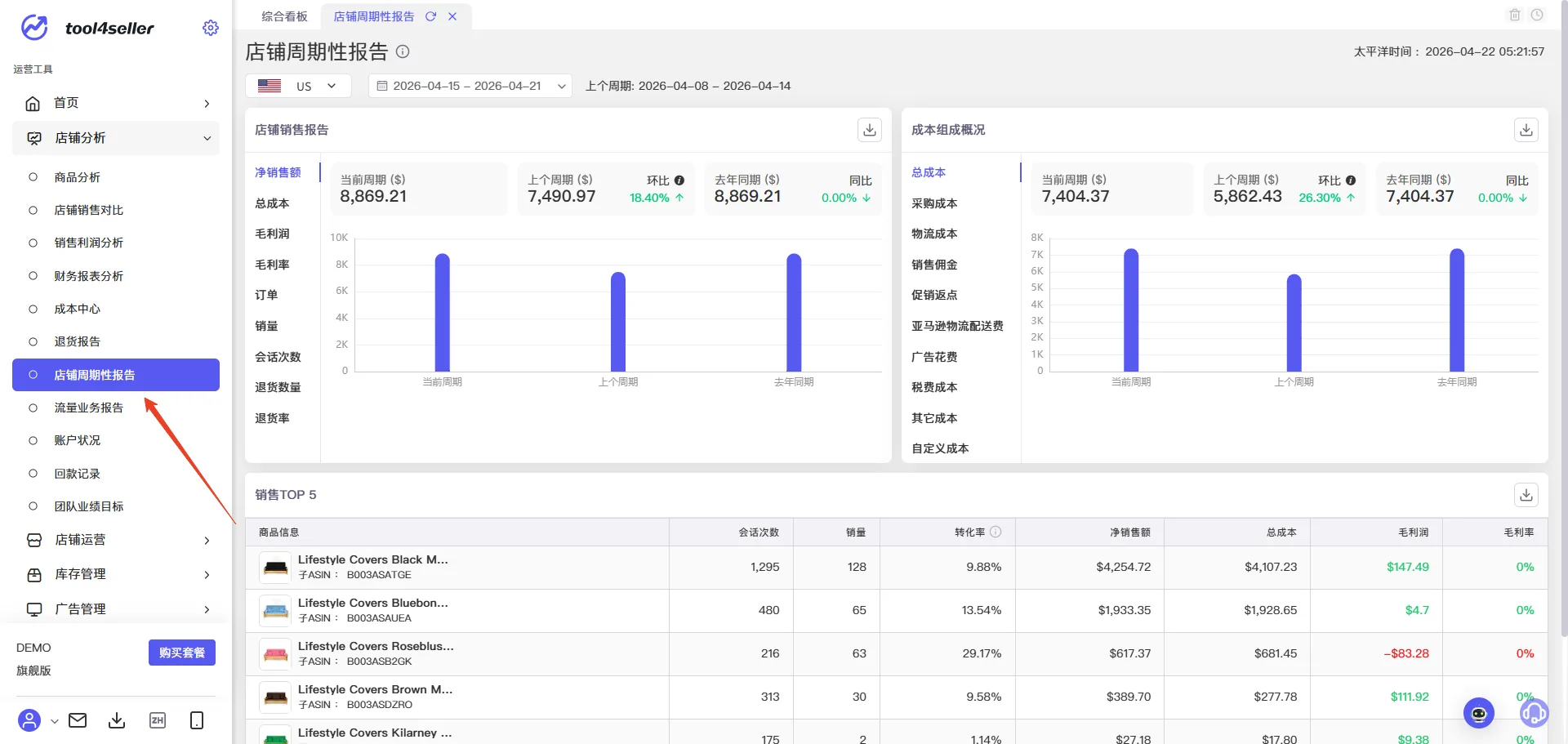1568x744 pixels.
Task: Click Lifestyle Covers Roseblus product thumbnail
Action: coord(276,654)
